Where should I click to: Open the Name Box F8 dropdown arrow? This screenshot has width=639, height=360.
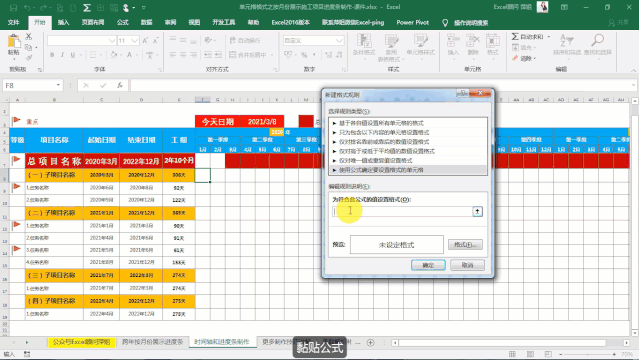58,85
